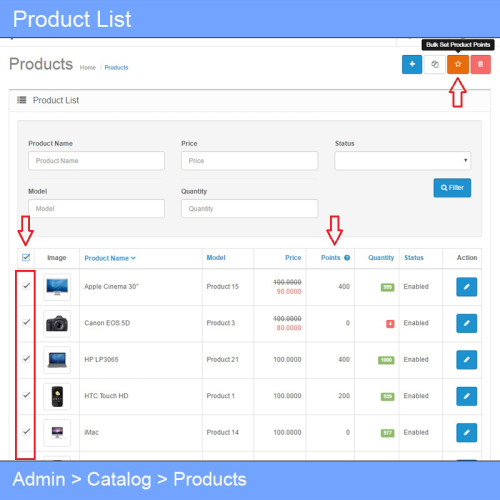The width and height of the screenshot is (500, 500).
Task: Edit Apple Cinema 30 with pencil icon
Action: coord(466,287)
